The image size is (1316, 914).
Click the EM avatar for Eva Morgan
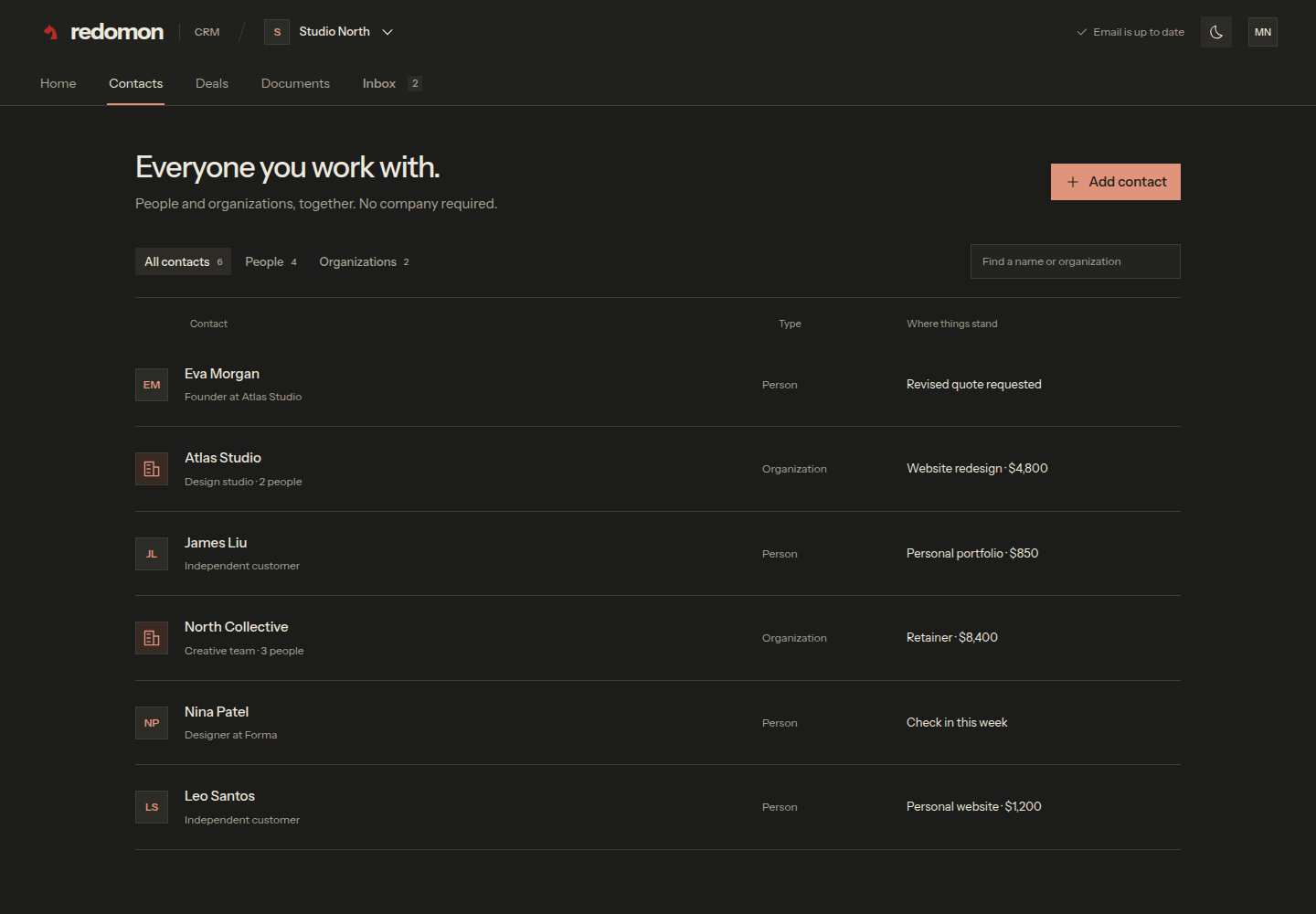tap(152, 385)
